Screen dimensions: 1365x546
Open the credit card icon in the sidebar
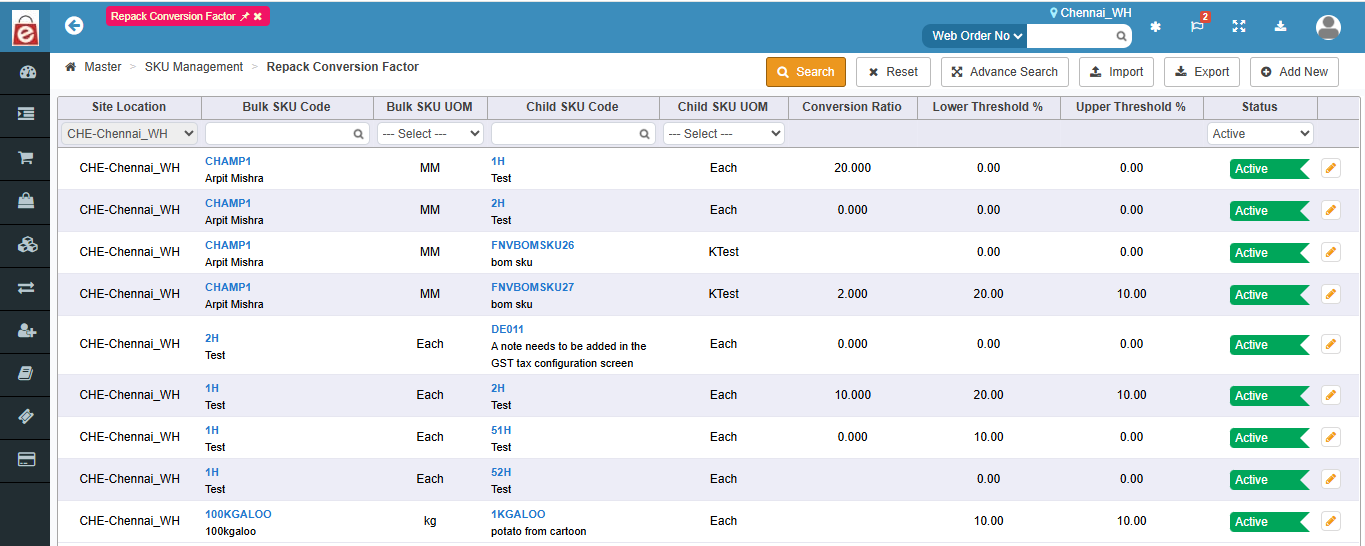pyautogui.click(x=26, y=459)
